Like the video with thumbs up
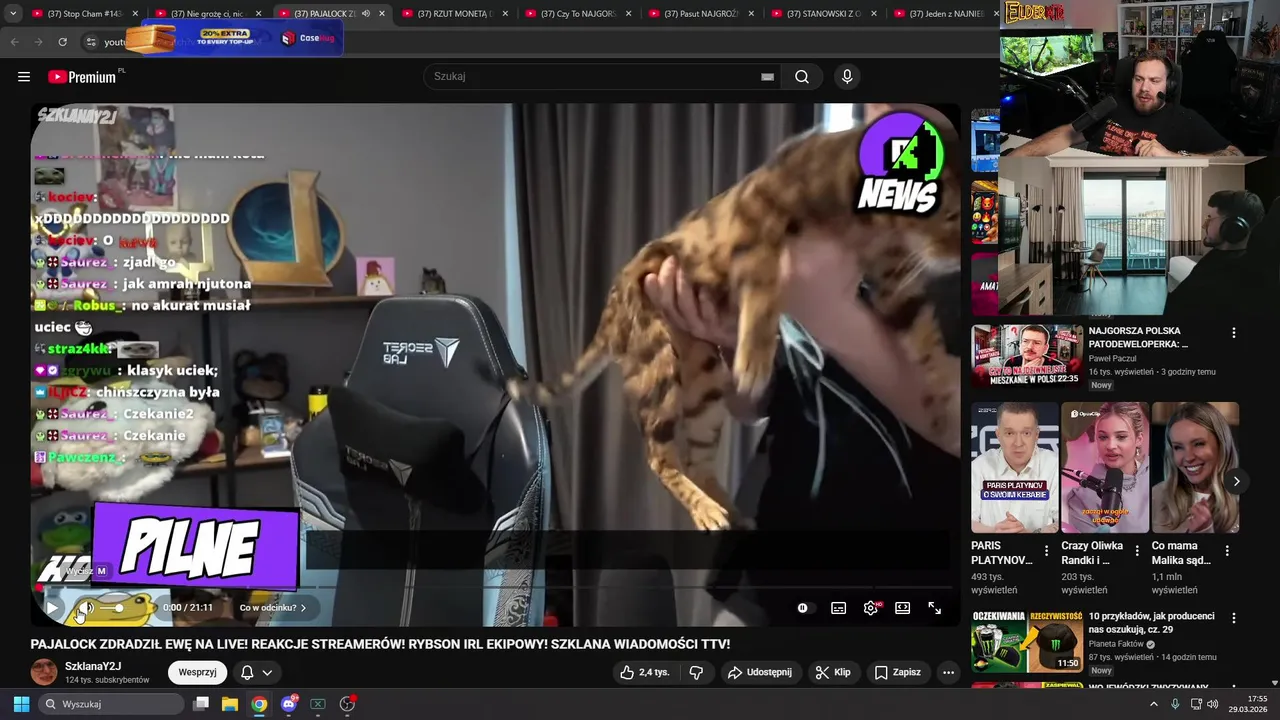1280x720 pixels. point(644,672)
